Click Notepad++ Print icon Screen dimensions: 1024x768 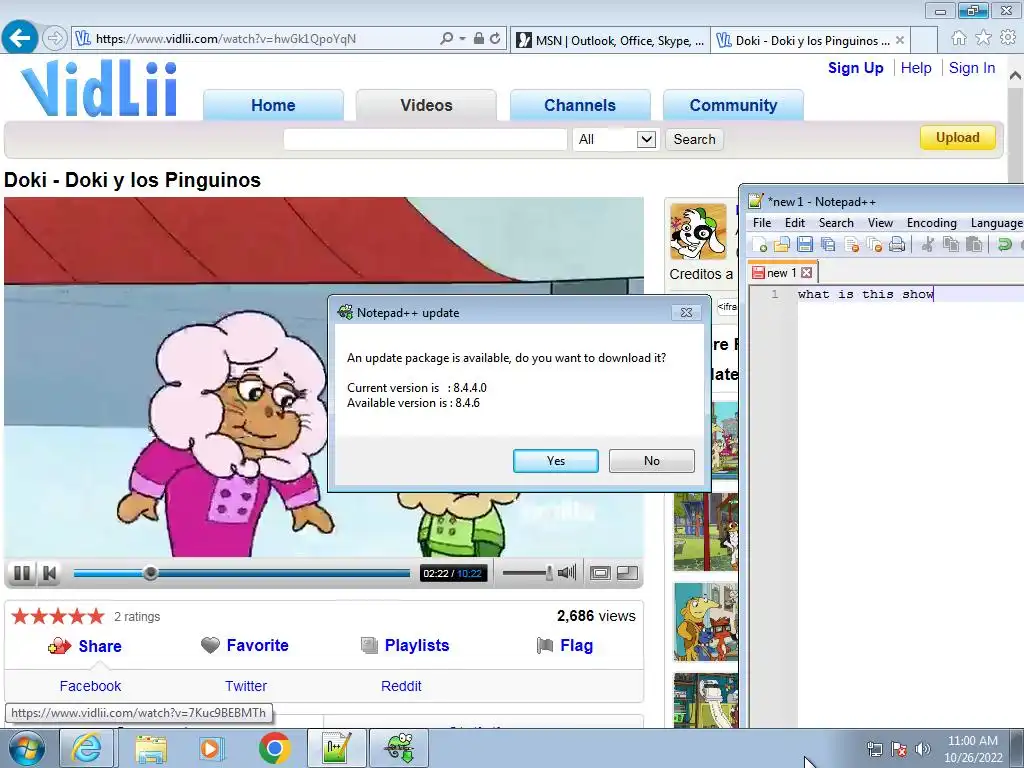[897, 244]
